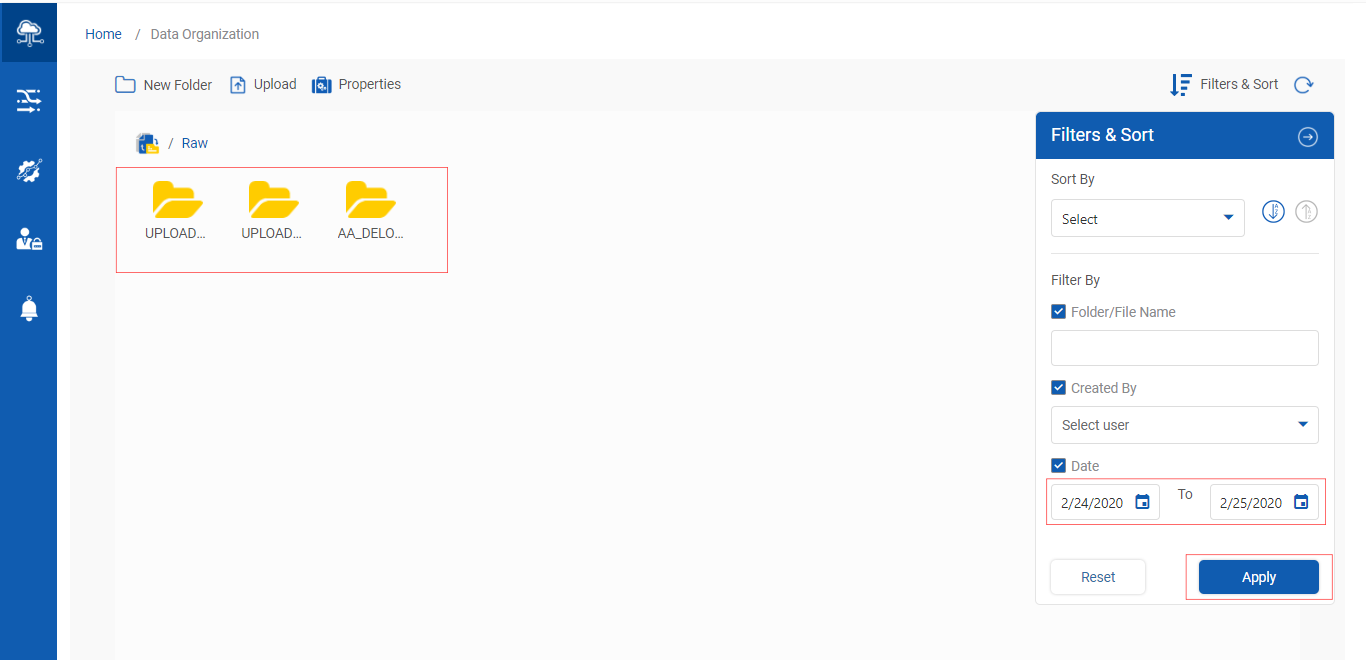The width and height of the screenshot is (1366, 660).
Task: Select the second UPLOAD... folder
Action: click(x=273, y=211)
